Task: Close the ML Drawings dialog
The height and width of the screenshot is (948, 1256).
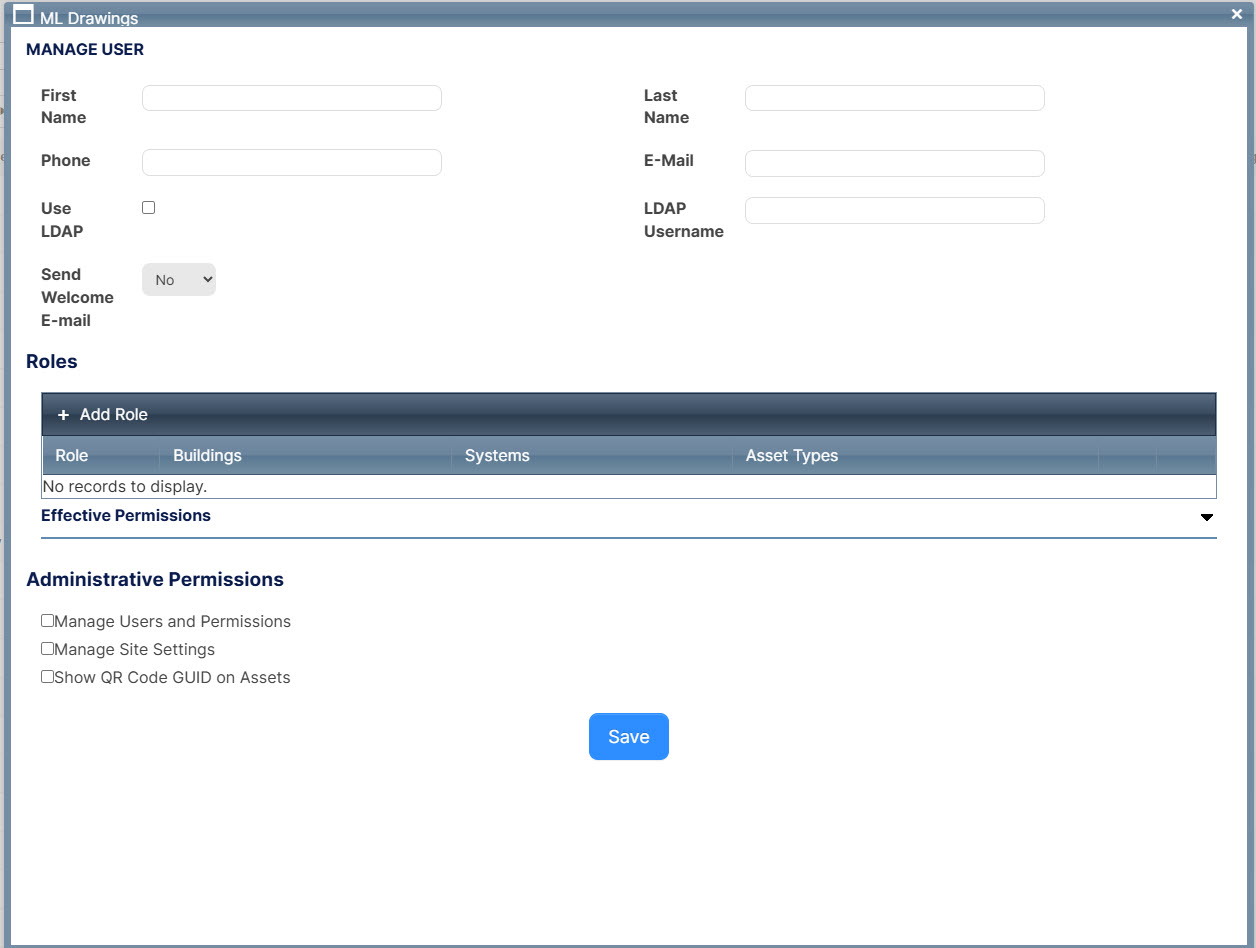Action: (x=1236, y=13)
